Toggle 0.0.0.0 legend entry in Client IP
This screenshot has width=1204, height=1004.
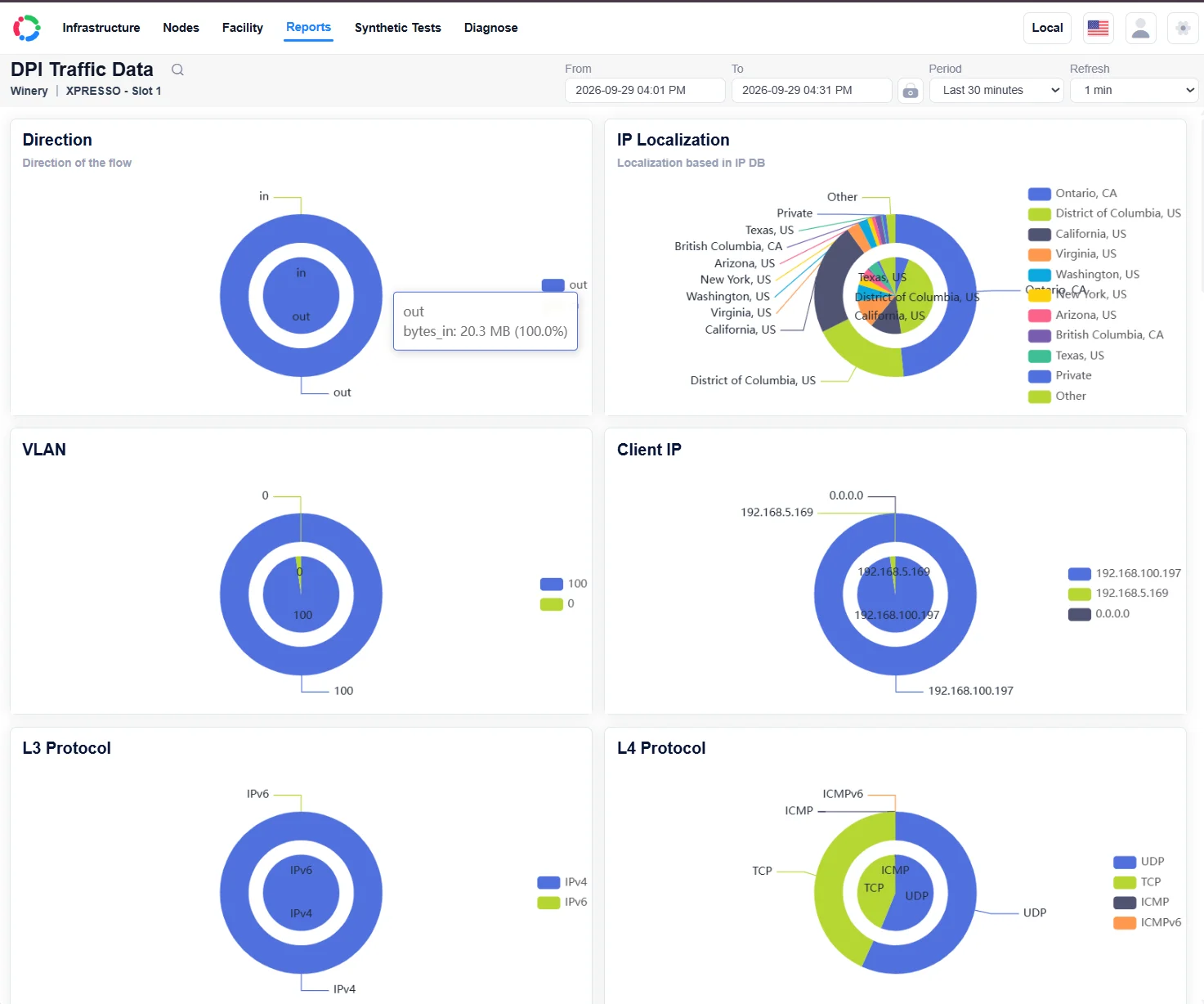(1099, 614)
